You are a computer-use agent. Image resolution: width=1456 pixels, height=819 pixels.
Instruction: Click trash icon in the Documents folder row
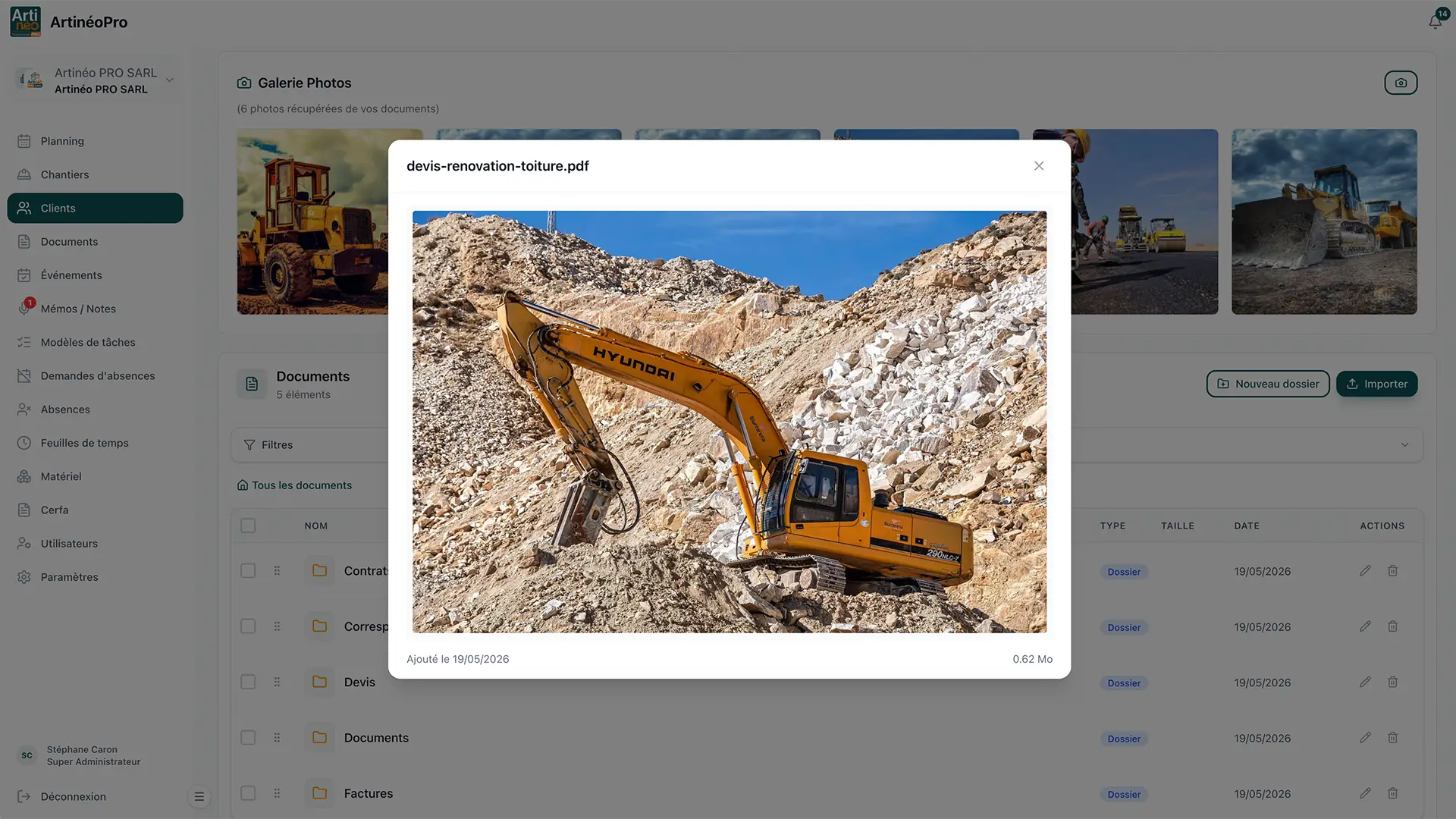1393,738
